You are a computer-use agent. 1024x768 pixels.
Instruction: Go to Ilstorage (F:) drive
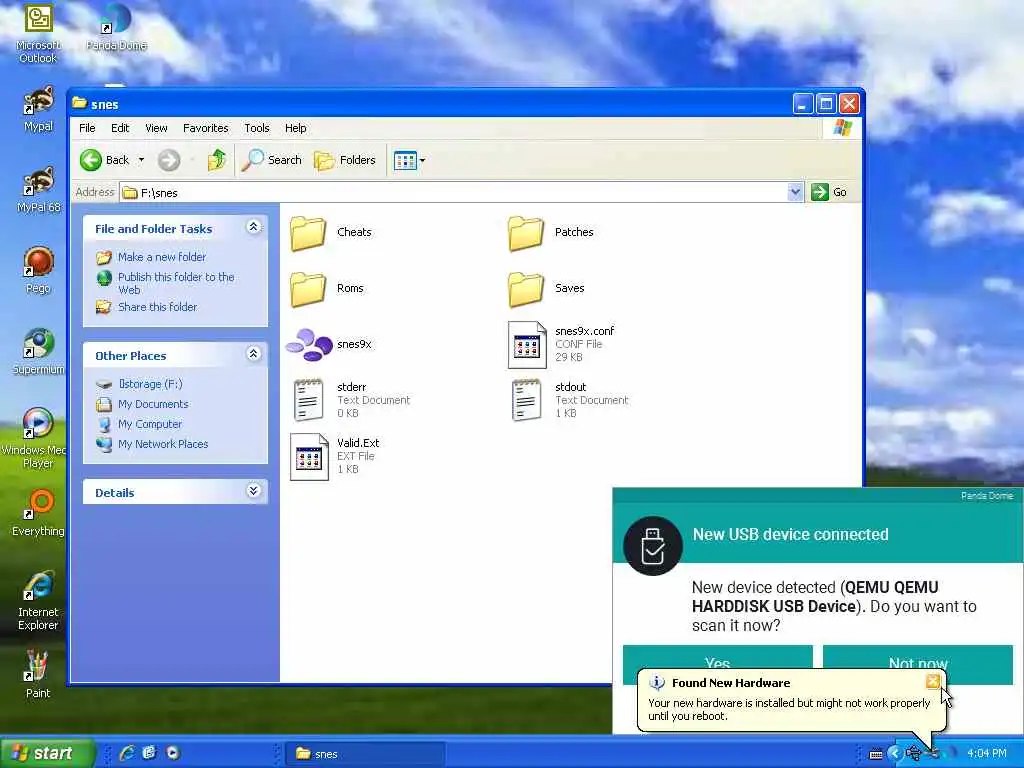(150, 384)
